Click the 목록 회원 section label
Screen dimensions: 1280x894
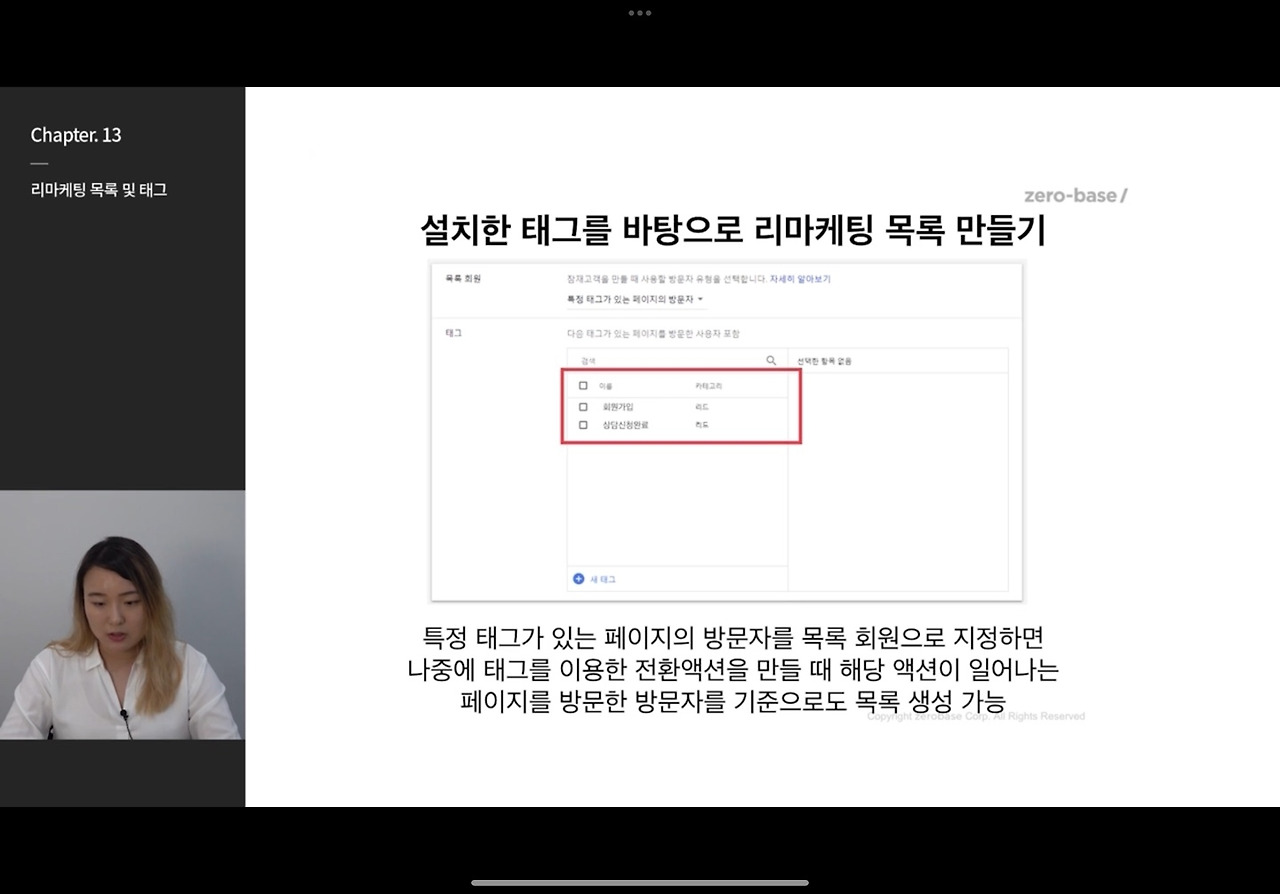coord(463,279)
